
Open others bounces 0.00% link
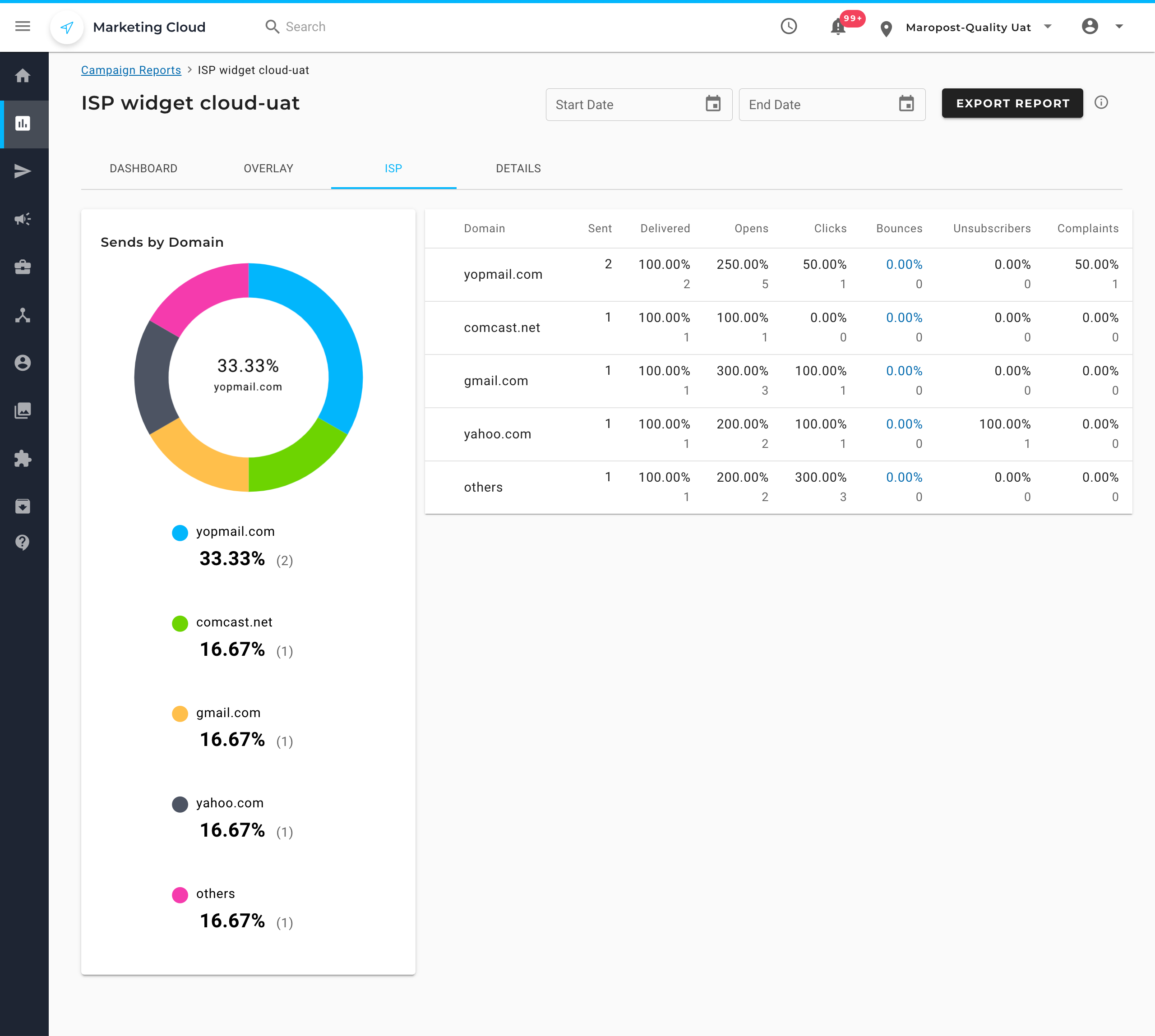904,478
